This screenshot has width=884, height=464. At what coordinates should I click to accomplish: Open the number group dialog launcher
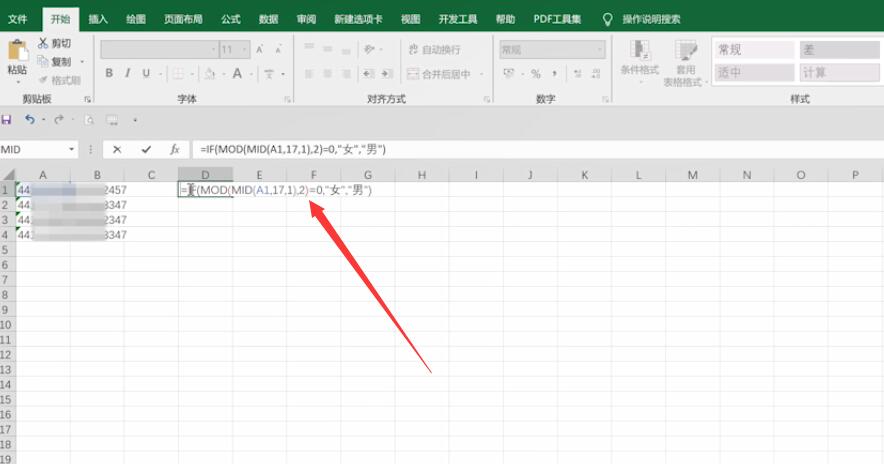(x=605, y=99)
